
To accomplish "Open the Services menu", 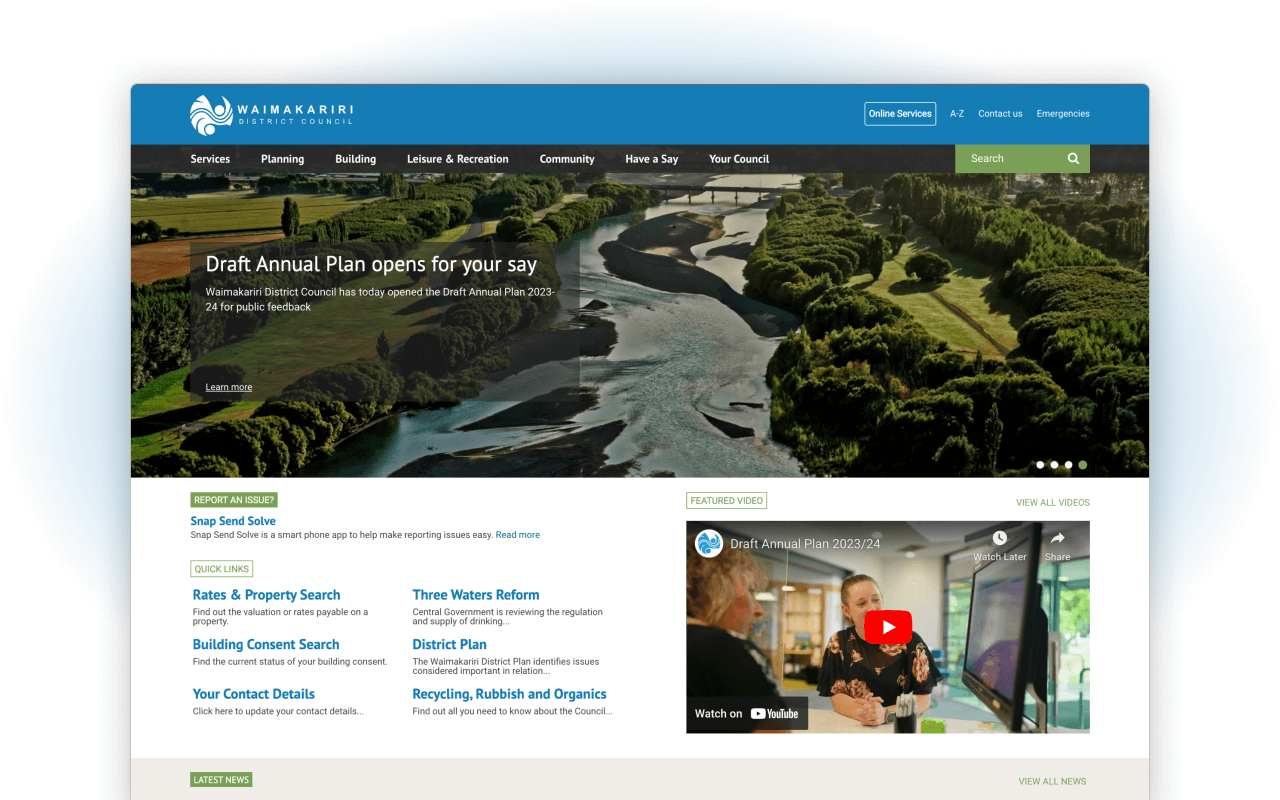I will 210,159.
